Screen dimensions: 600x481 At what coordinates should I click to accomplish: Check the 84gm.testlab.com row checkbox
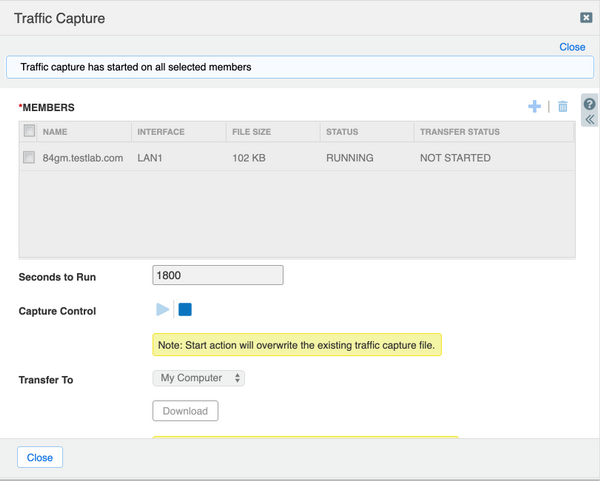[29, 157]
